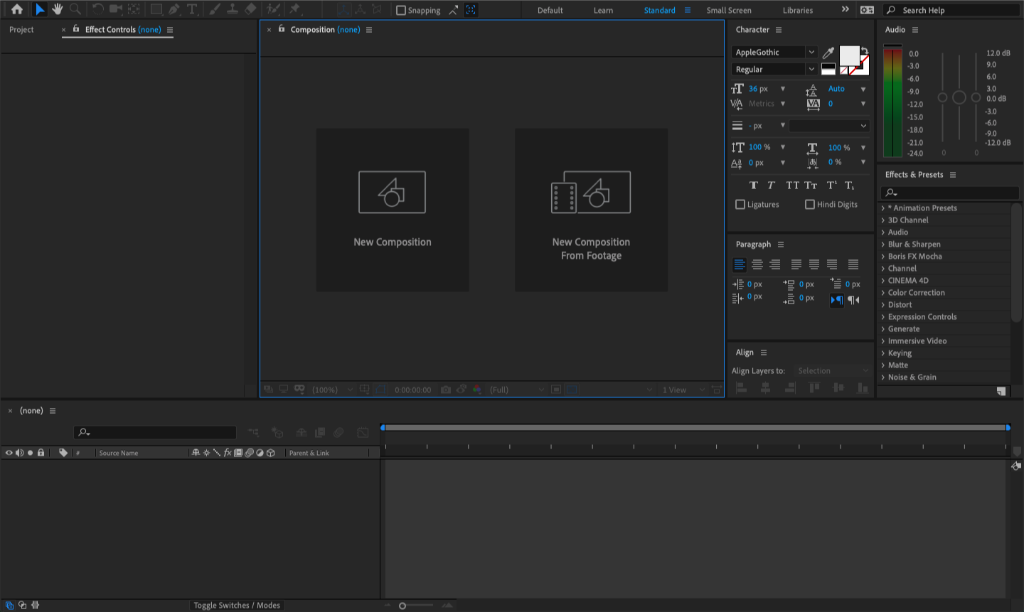Click the eyedropper in Character panel

828,53
